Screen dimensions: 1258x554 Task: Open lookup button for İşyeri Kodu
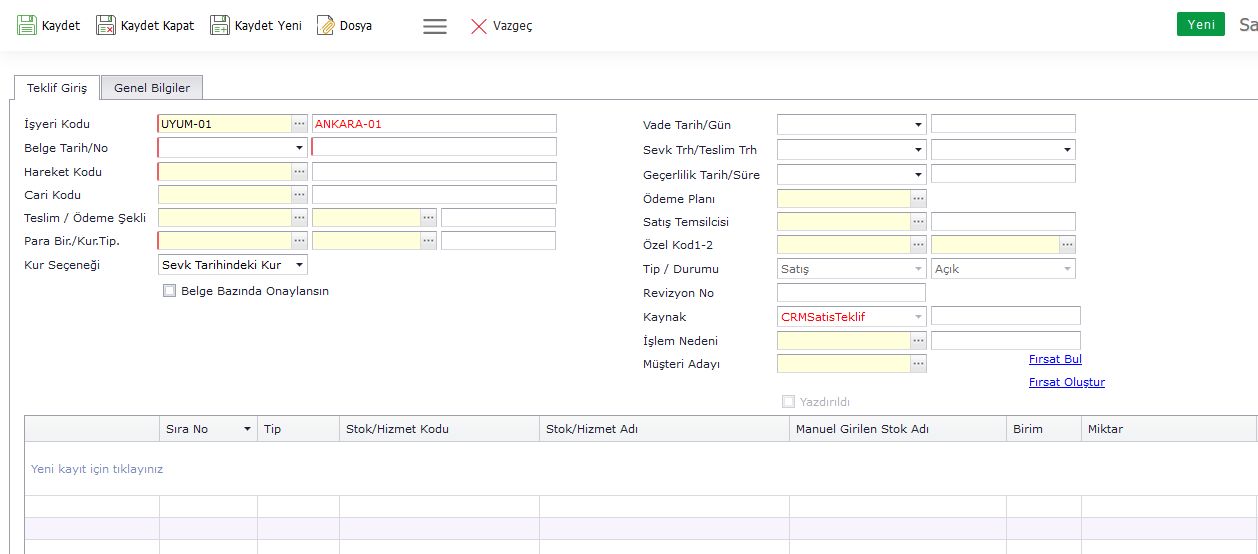(x=299, y=124)
